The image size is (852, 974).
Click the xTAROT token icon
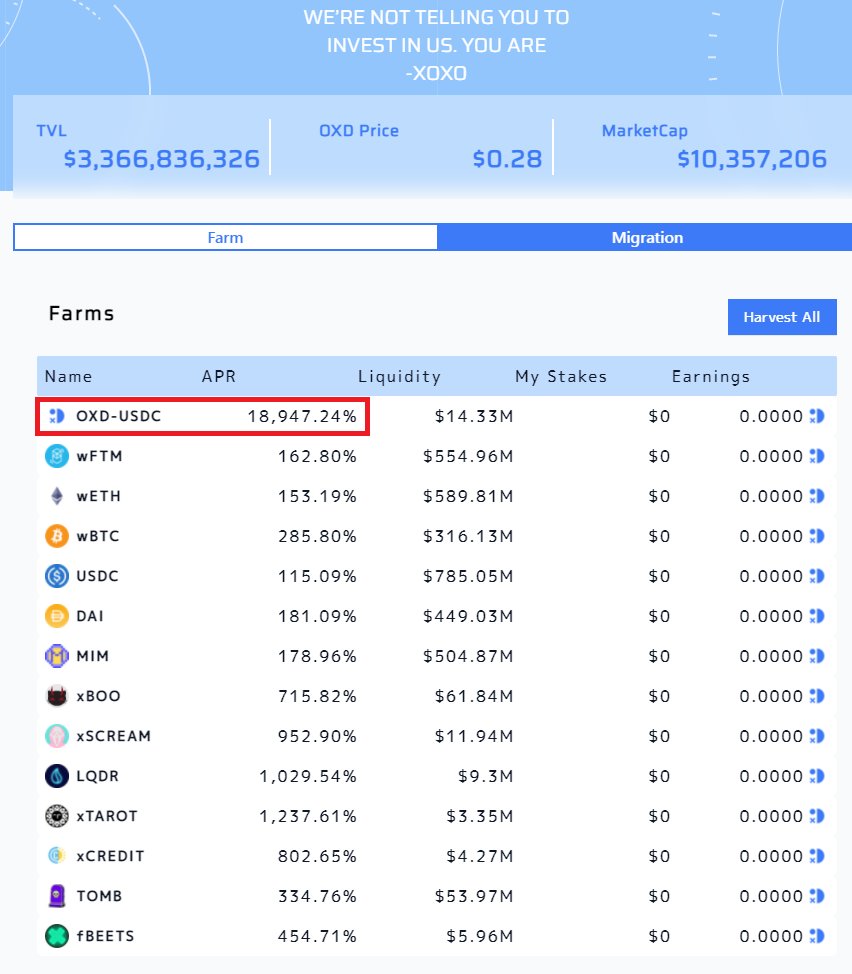click(57, 816)
